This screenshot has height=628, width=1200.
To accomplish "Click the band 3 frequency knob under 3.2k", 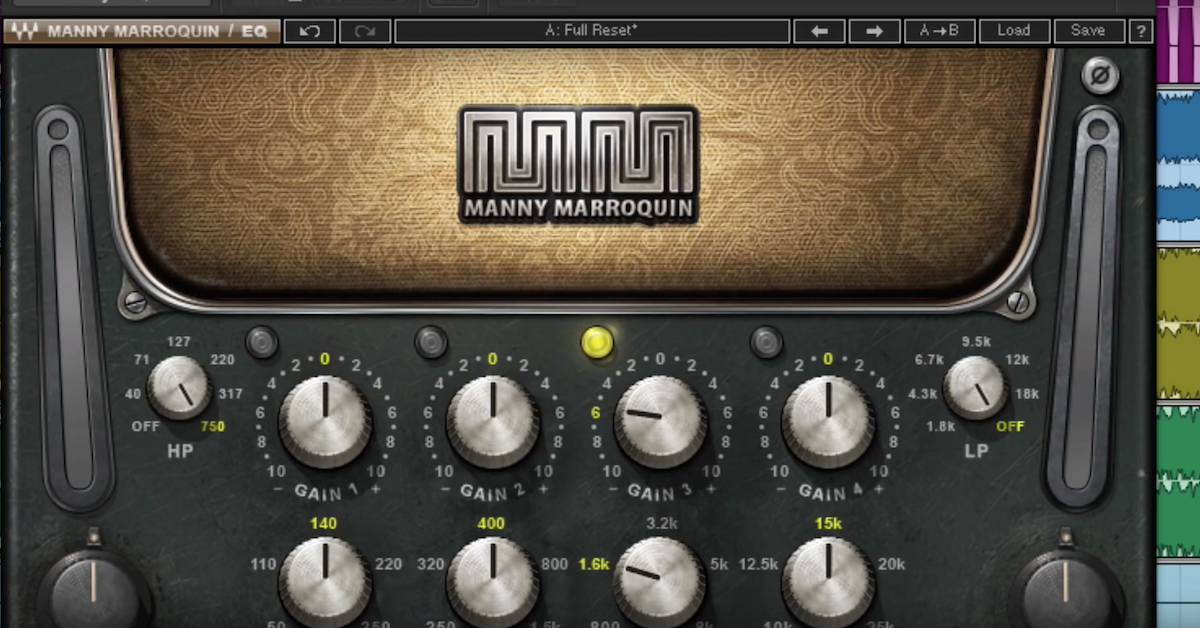I will coord(660,583).
